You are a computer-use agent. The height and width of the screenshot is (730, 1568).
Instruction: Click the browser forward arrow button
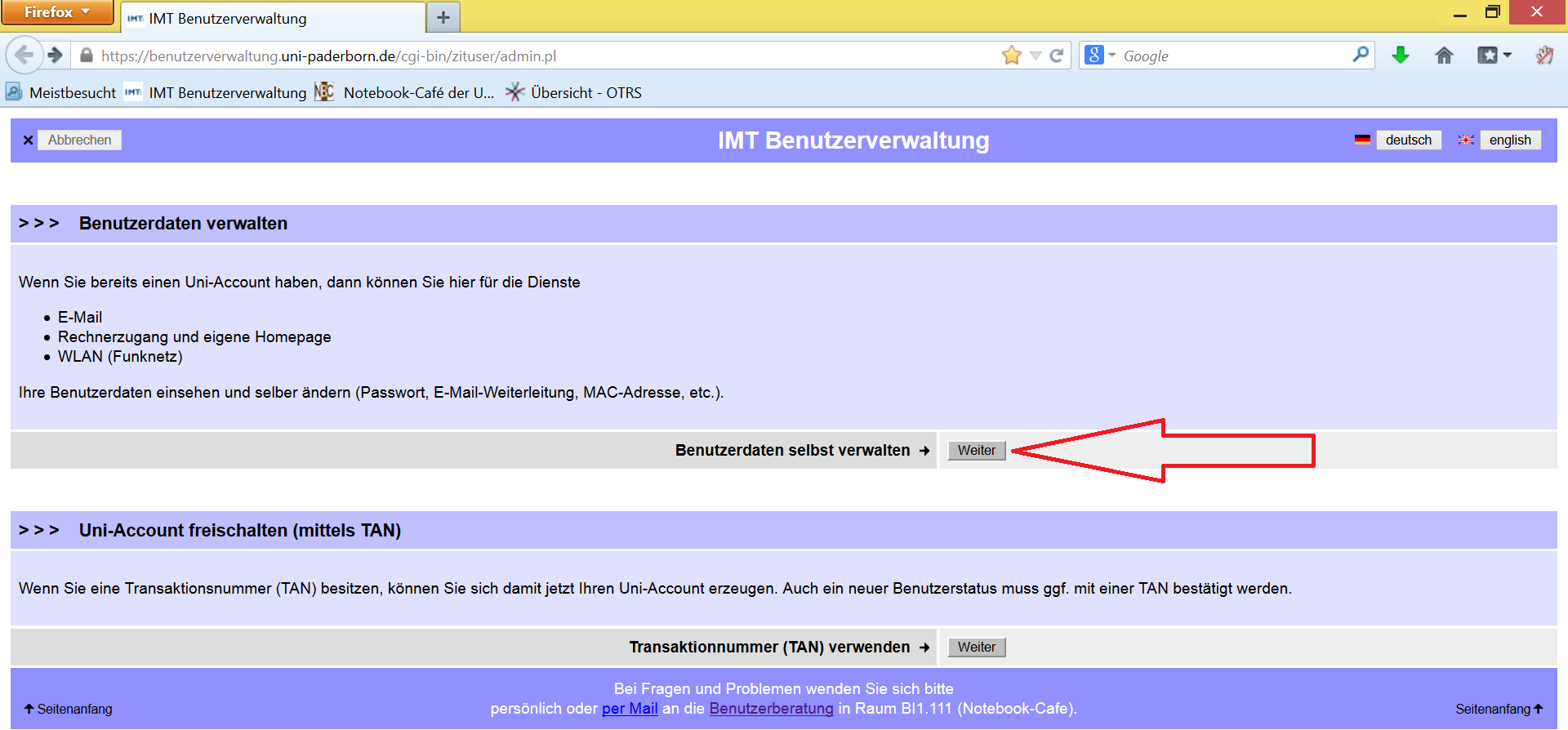(x=55, y=56)
